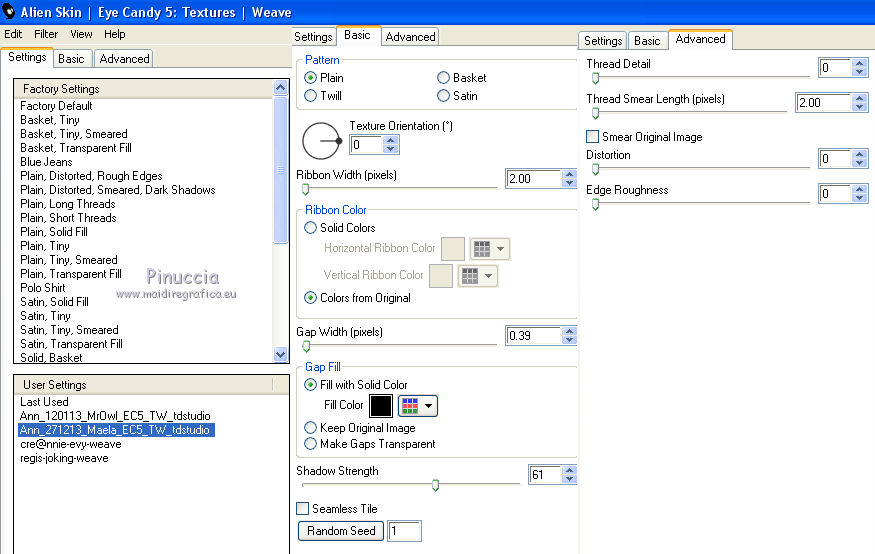
Task: Select Satin, Solid Fill preset
Action: pyautogui.click(x=54, y=302)
